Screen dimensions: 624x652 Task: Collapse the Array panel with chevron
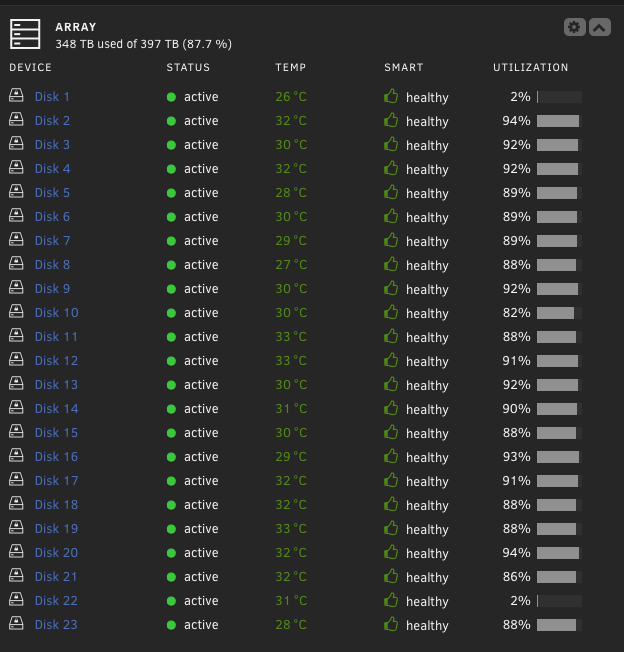click(599, 27)
